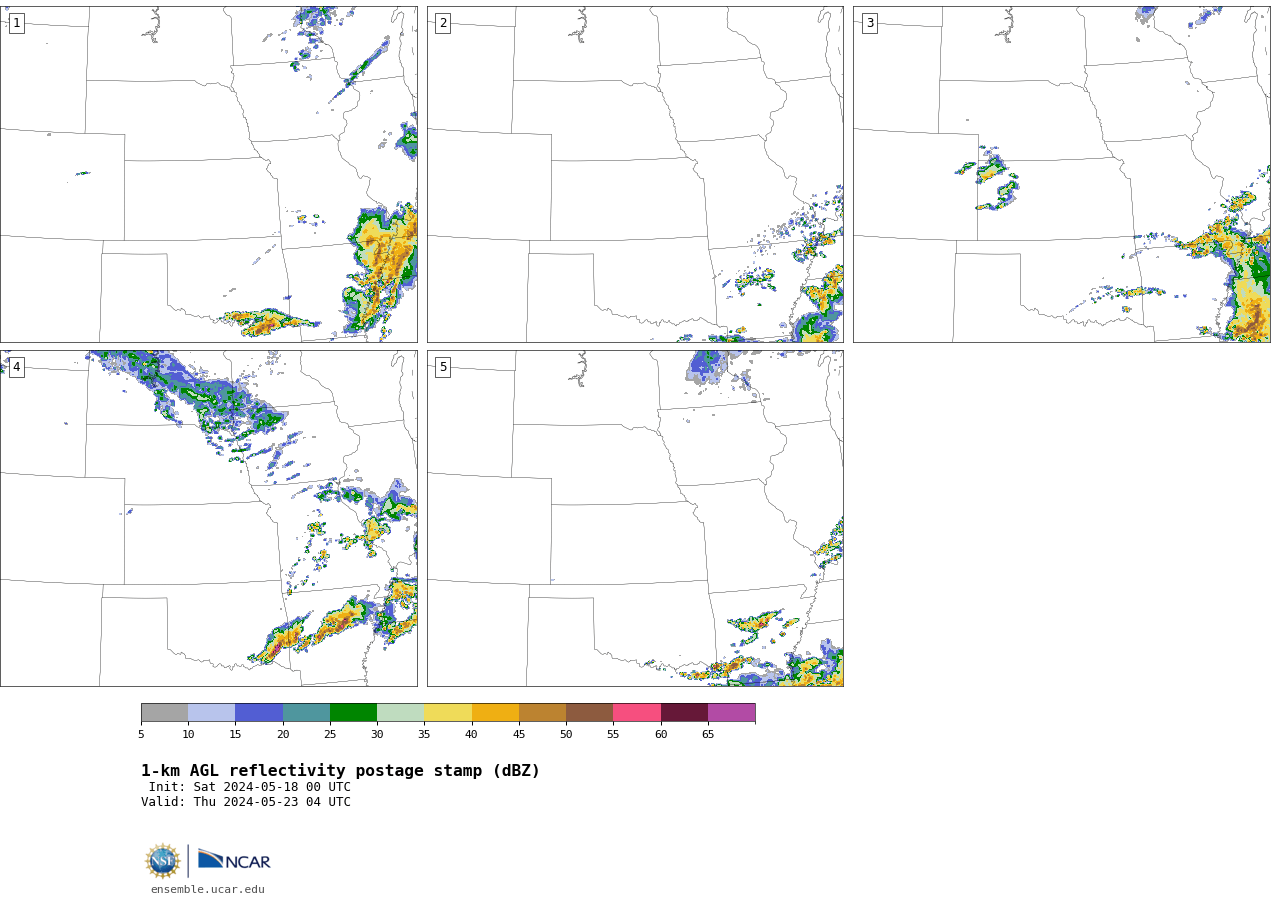Screen dimensions: 1280x901
Task: Click the panel number label 1
Action: tap(16, 23)
